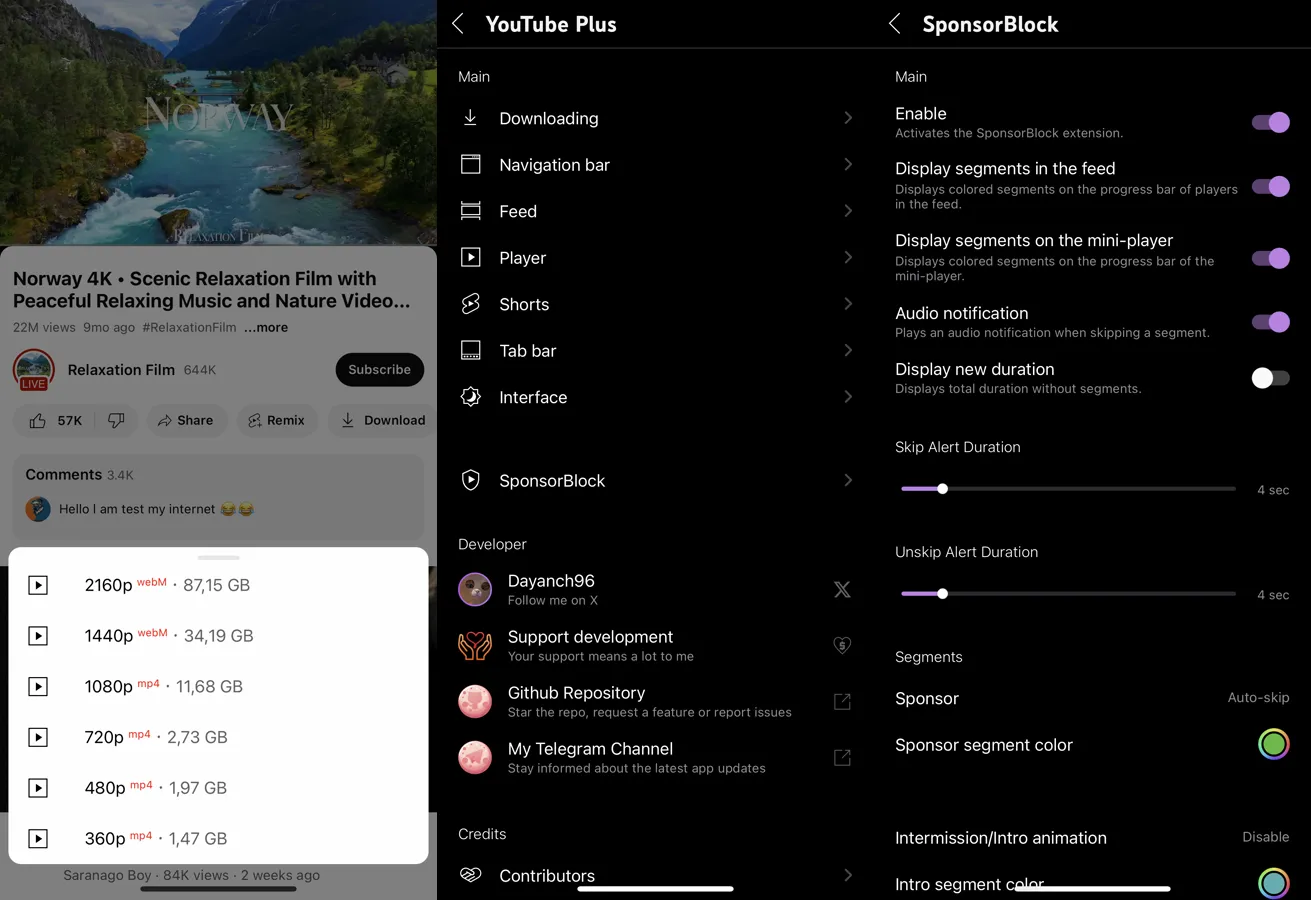Turn off the SponsorBlock Enable switch
This screenshot has height=900, width=1311.
tap(1271, 122)
